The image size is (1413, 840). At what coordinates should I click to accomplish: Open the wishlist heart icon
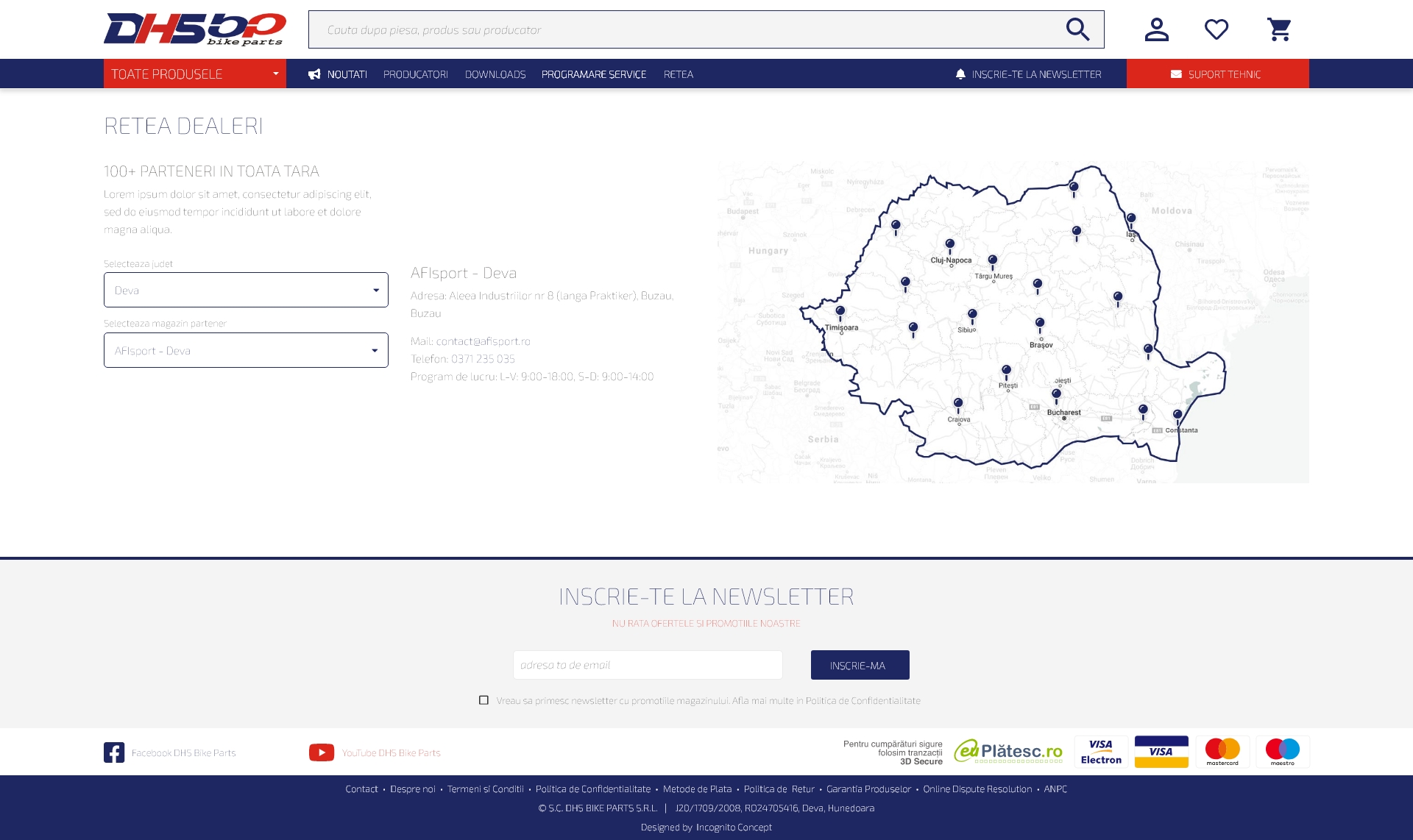click(x=1216, y=29)
